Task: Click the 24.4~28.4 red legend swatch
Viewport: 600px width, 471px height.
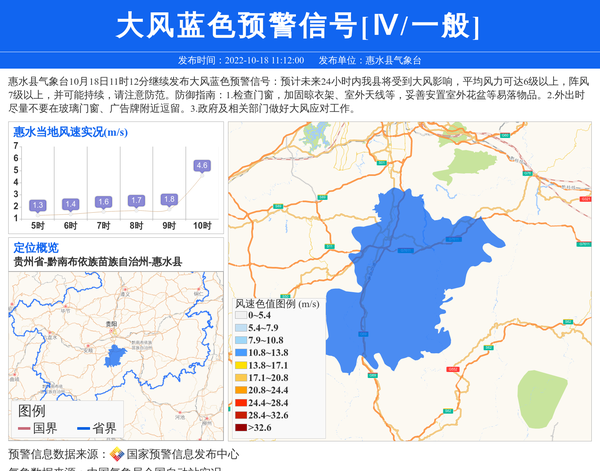Action: point(241,403)
